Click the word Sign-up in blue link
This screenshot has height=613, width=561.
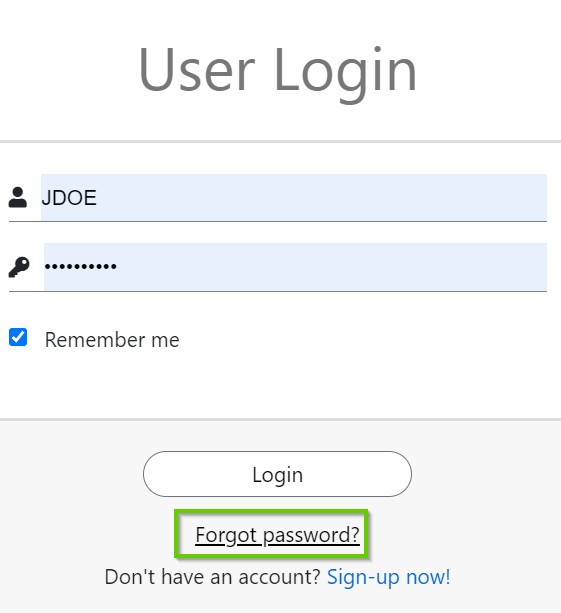363,577
